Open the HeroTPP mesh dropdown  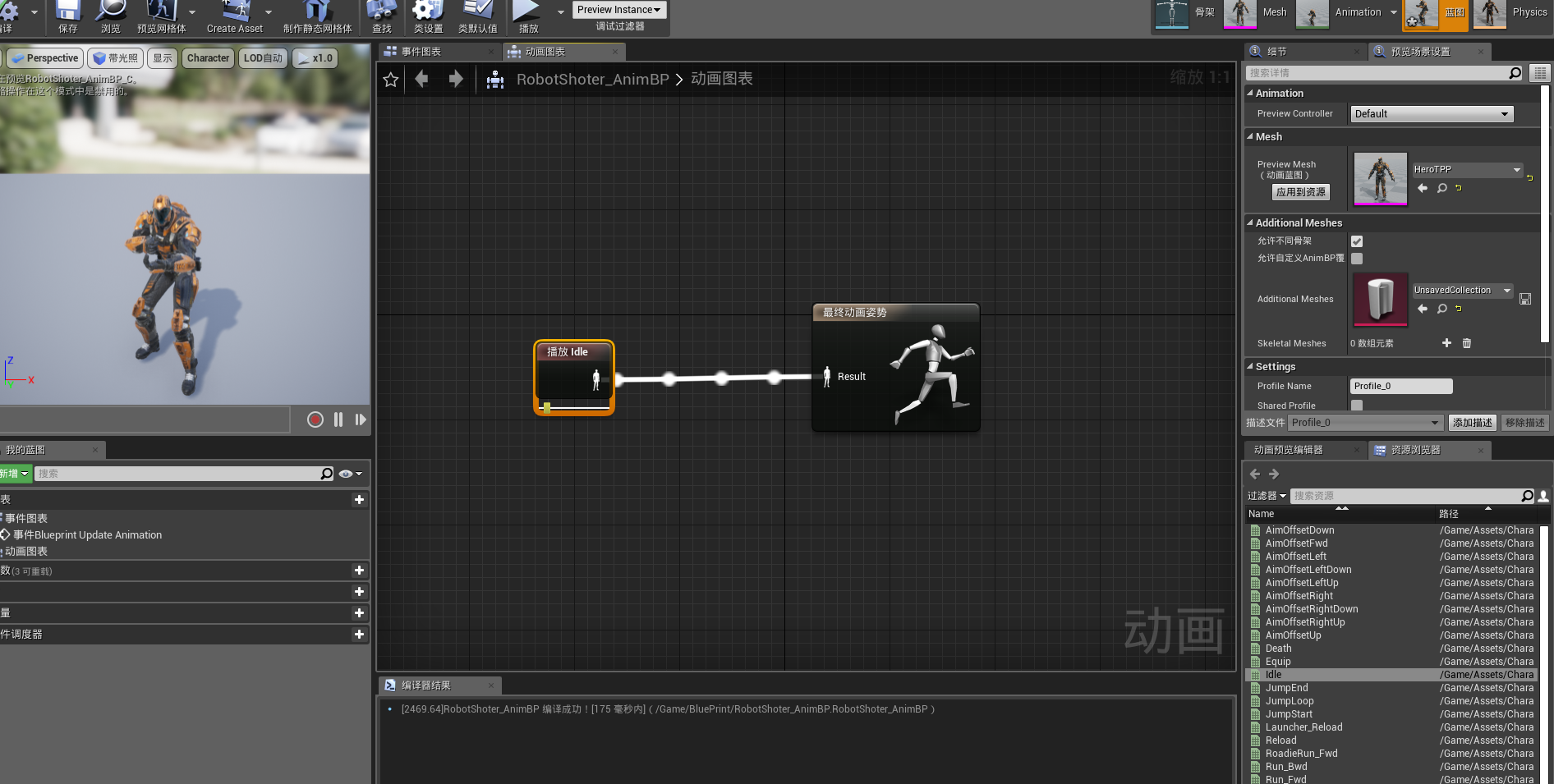1467,169
